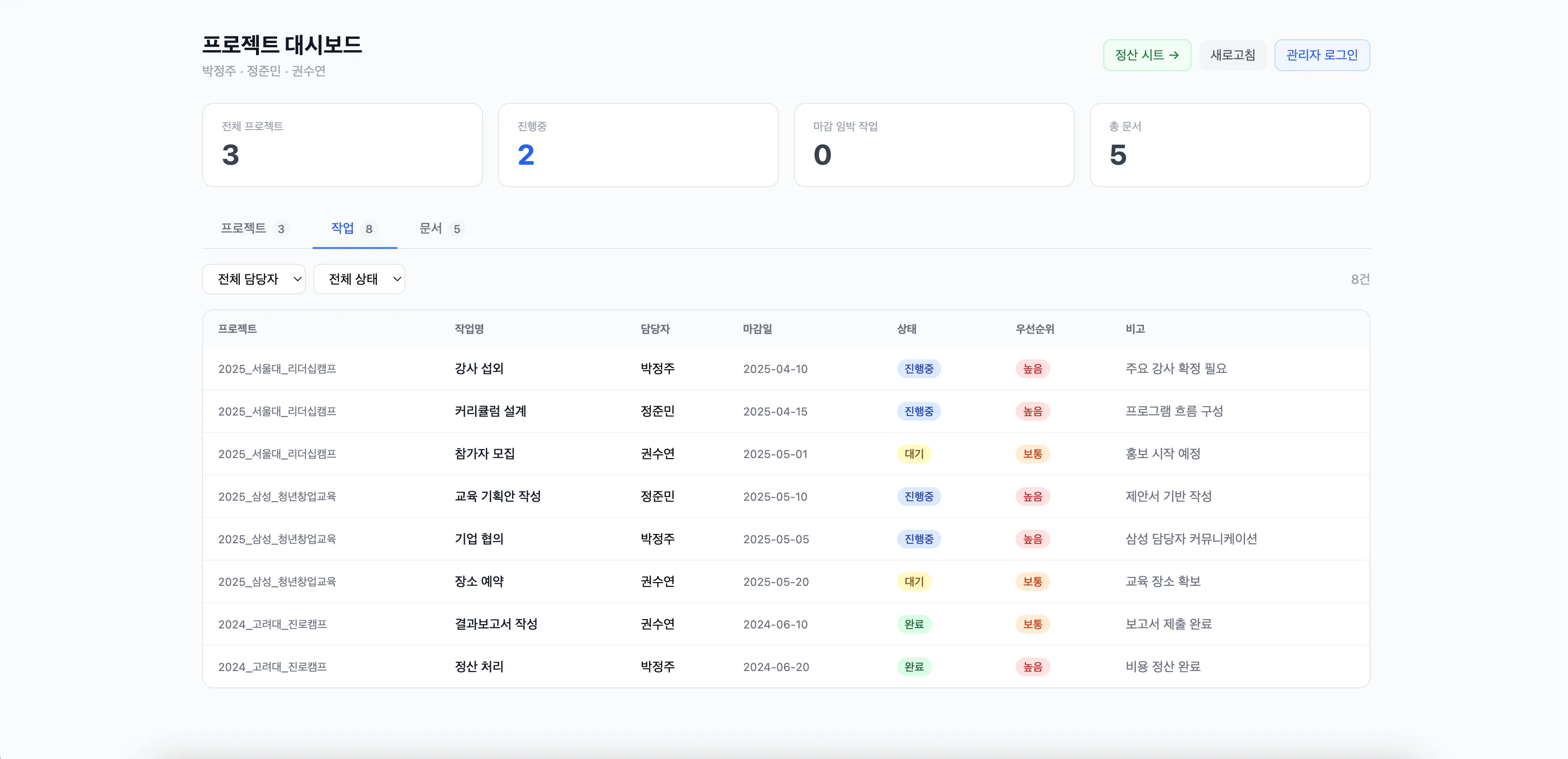Click the 완료 badge in 정산 처리 row
The image size is (1568, 759).
pos(914,667)
